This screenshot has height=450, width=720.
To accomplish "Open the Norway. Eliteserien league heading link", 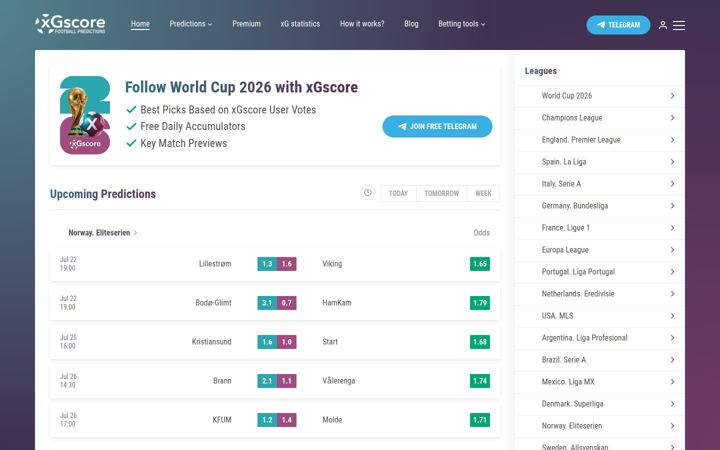I will tap(99, 233).
